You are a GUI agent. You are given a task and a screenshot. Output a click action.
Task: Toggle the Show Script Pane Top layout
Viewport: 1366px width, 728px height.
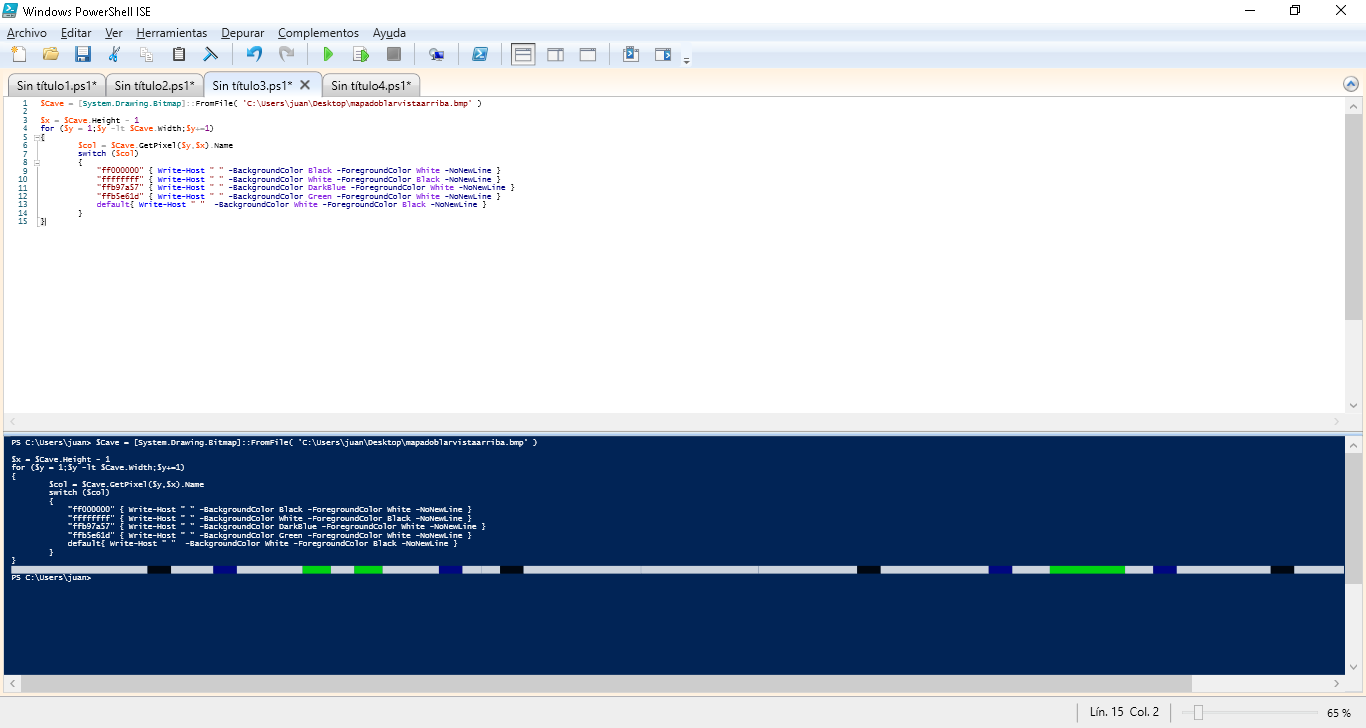click(x=523, y=54)
